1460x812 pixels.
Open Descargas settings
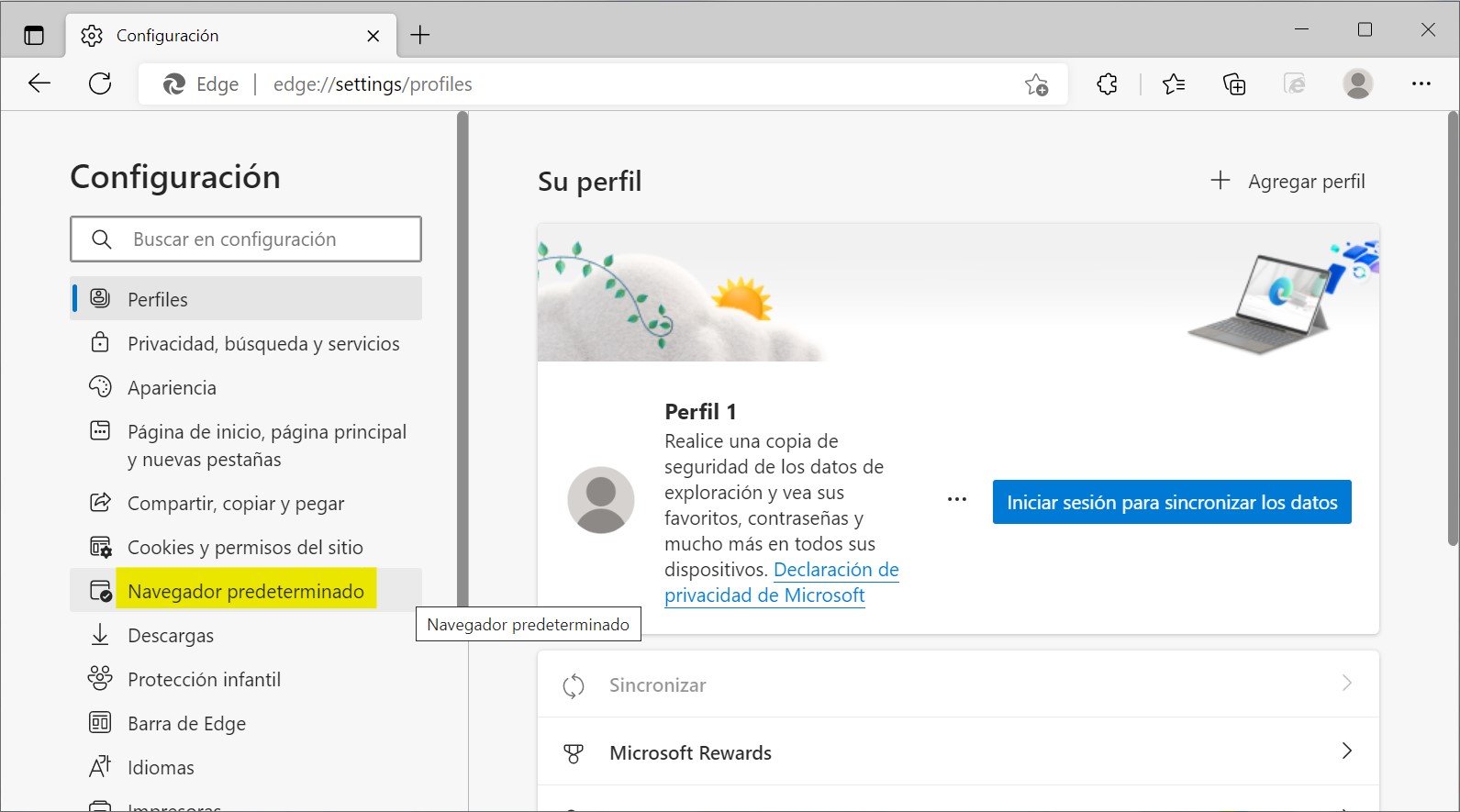[246, 635]
